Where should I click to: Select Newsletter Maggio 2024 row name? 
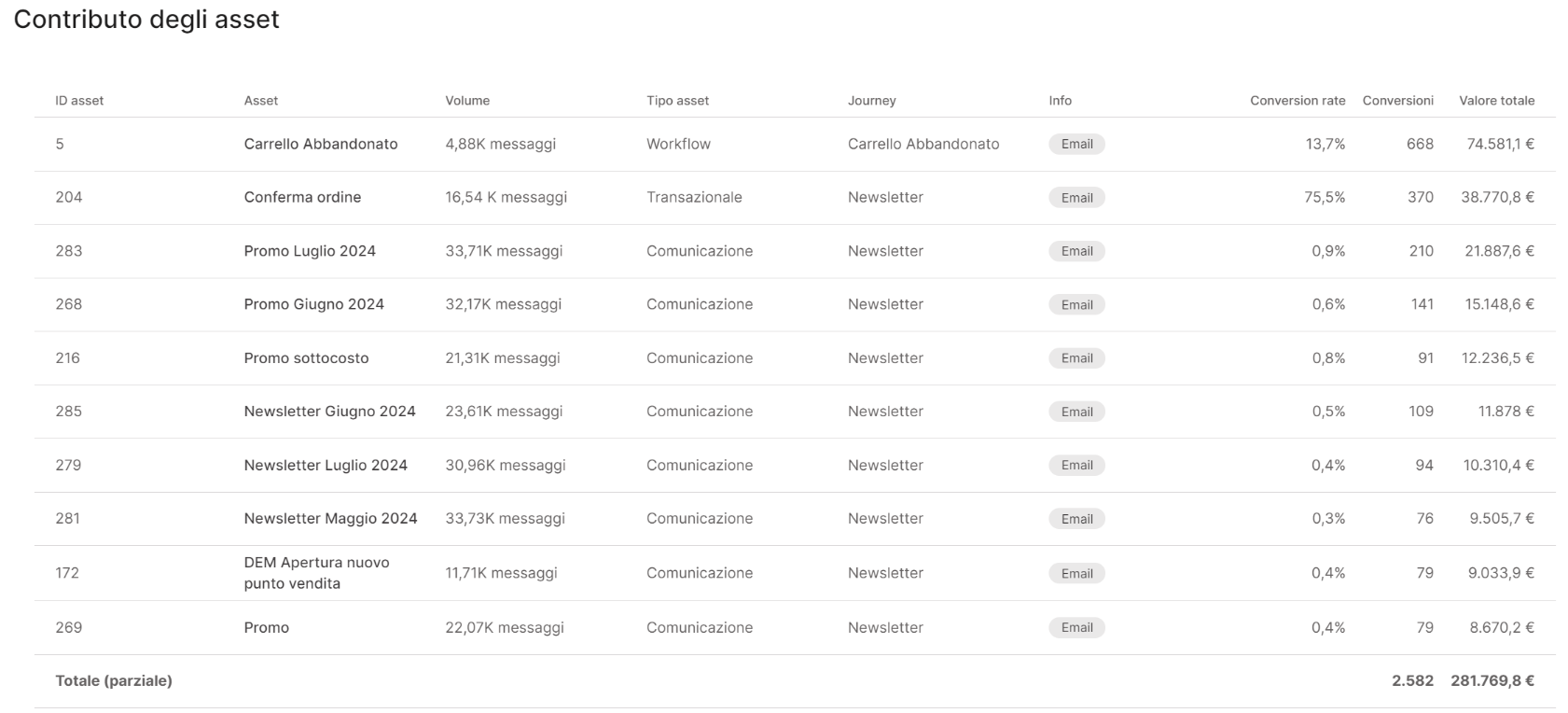coord(330,519)
